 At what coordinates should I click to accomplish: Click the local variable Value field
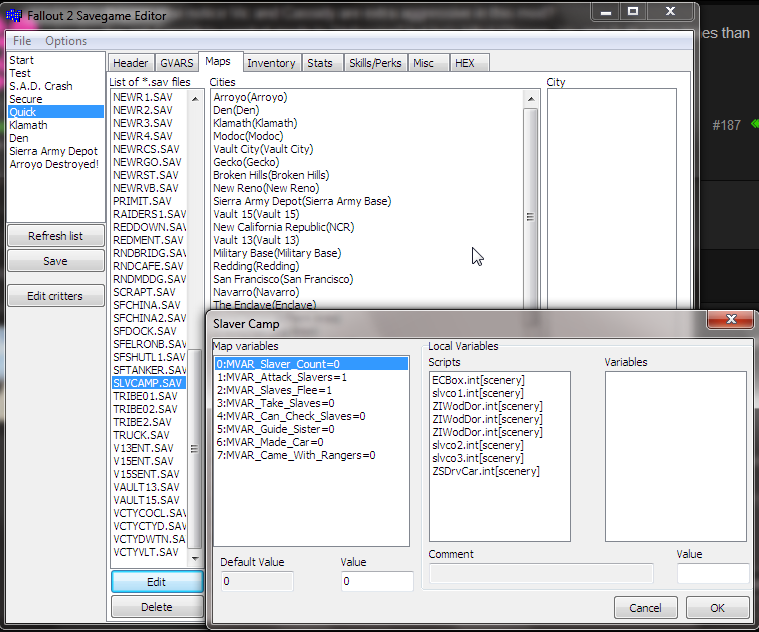click(713, 573)
